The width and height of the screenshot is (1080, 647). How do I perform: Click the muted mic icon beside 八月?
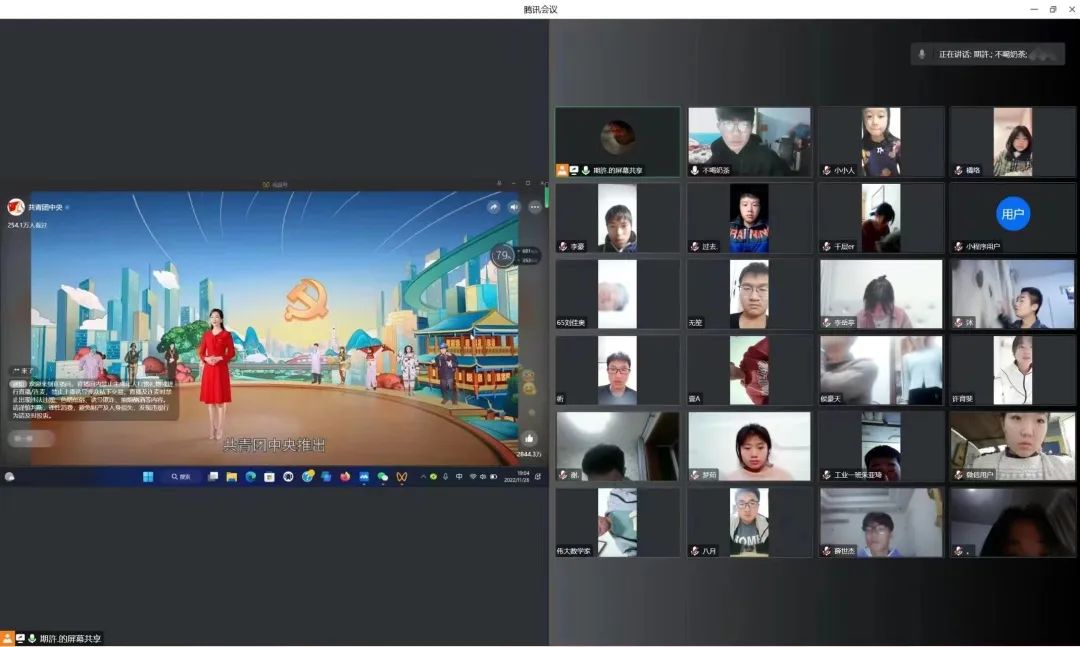coord(694,551)
